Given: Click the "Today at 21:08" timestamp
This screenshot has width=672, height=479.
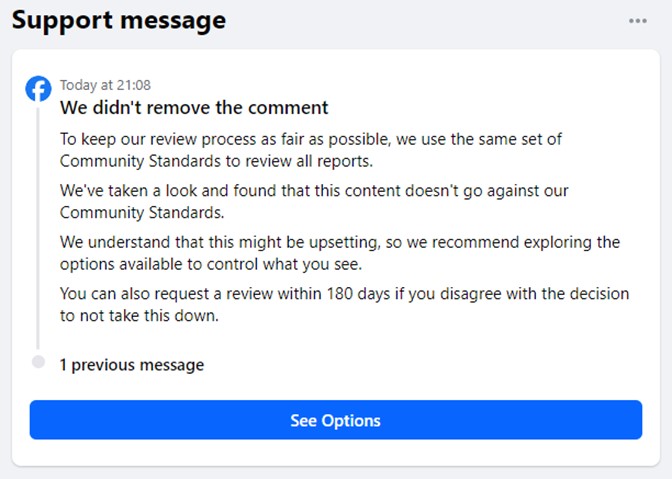Looking at the screenshot, I should pos(105,85).
